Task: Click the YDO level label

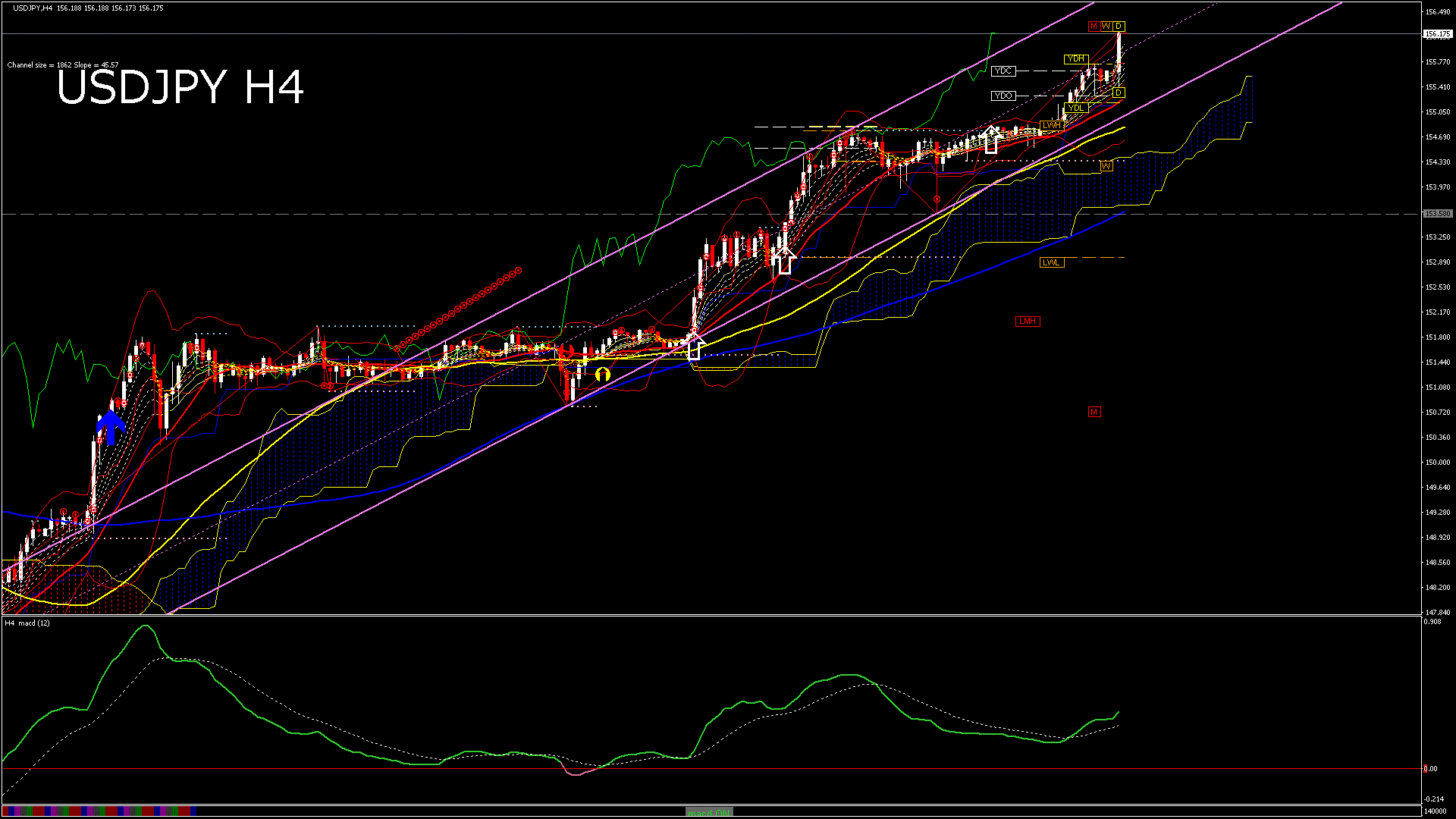Action: pos(1003,96)
